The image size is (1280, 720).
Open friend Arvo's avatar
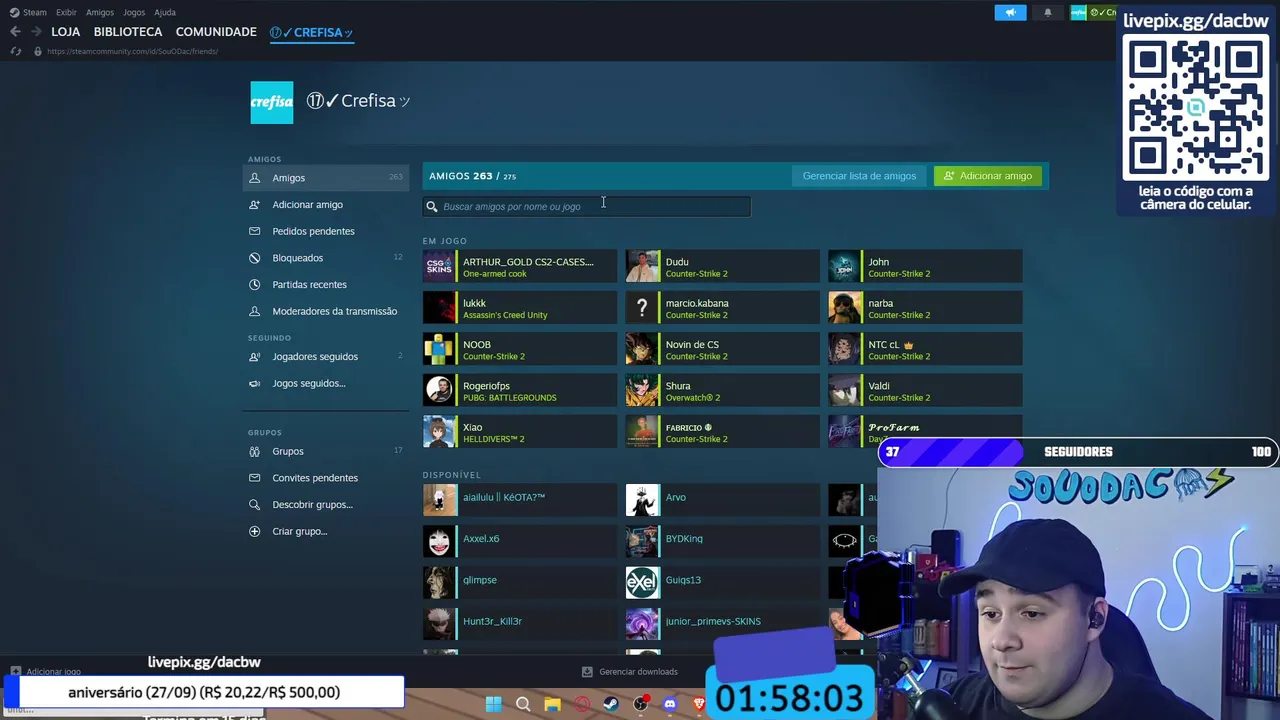[x=642, y=501]
